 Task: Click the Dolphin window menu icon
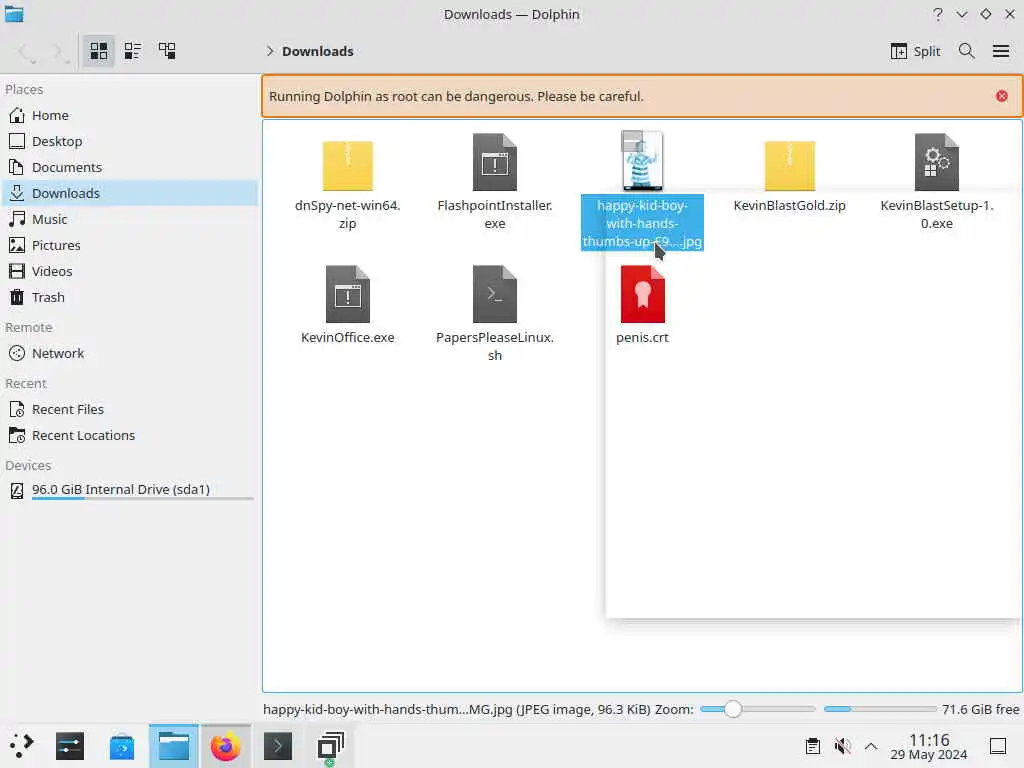(14, 14)
